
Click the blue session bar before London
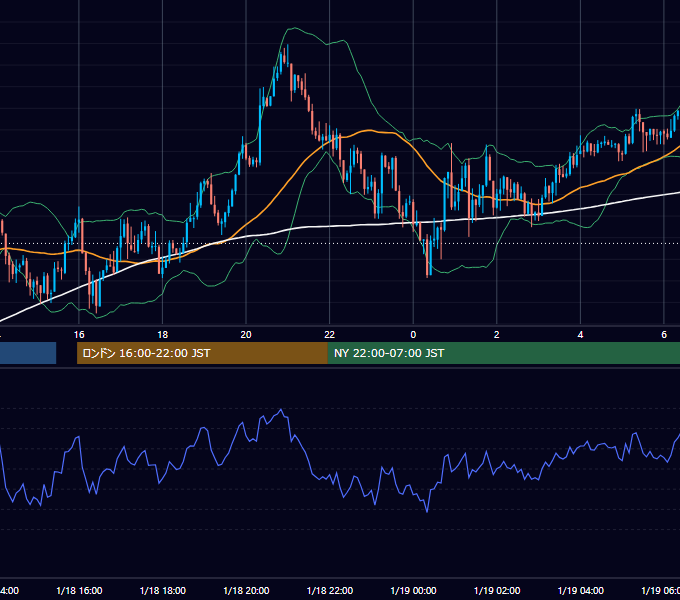click(x=28, y=353)
